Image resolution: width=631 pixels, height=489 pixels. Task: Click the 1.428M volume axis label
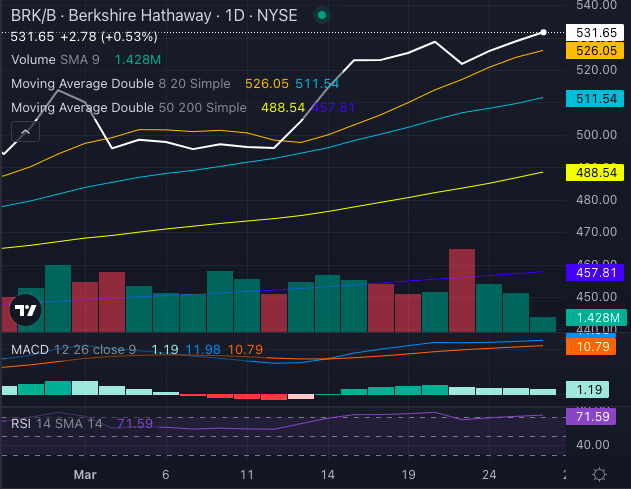(594, 318)
